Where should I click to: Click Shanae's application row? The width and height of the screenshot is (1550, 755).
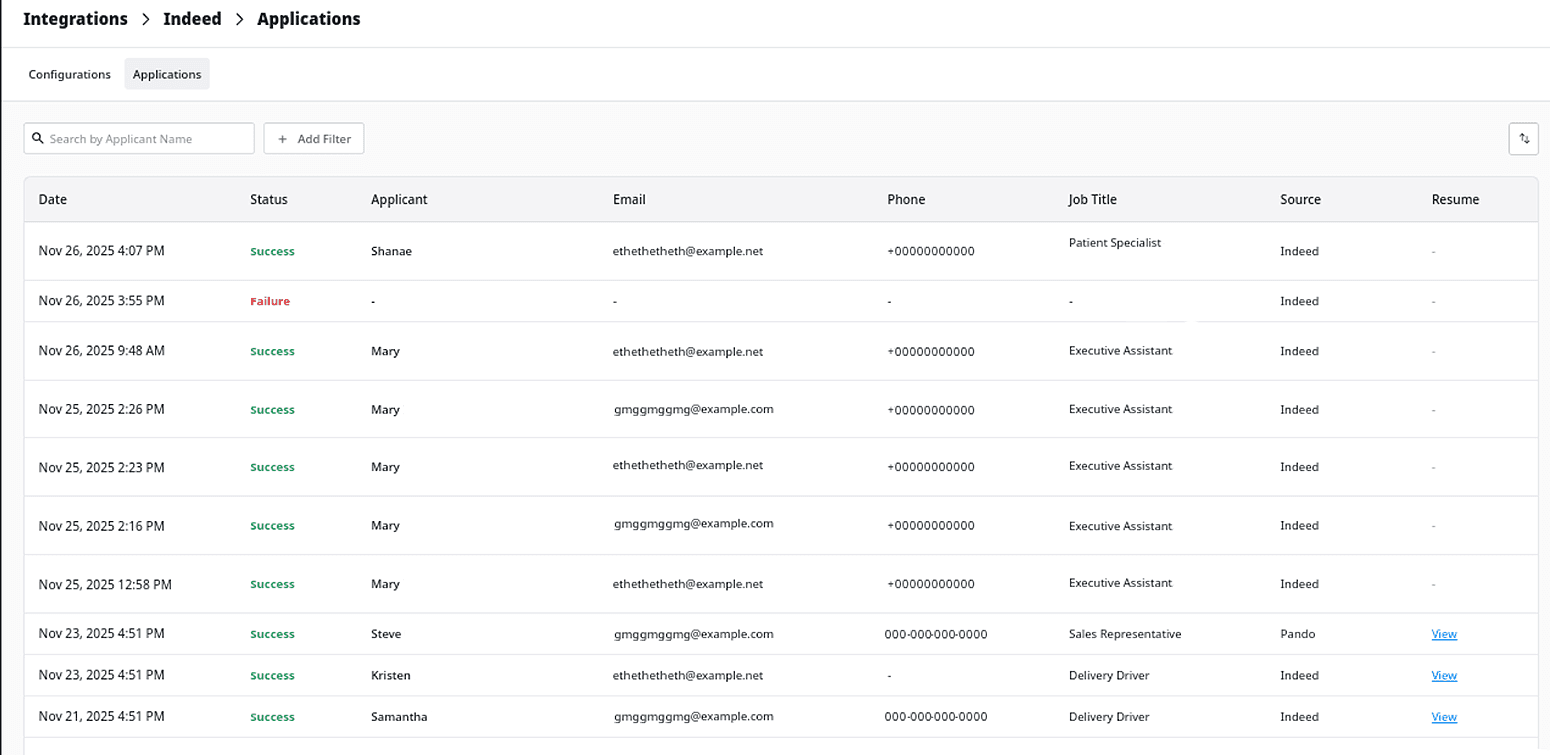click(700, 251)
